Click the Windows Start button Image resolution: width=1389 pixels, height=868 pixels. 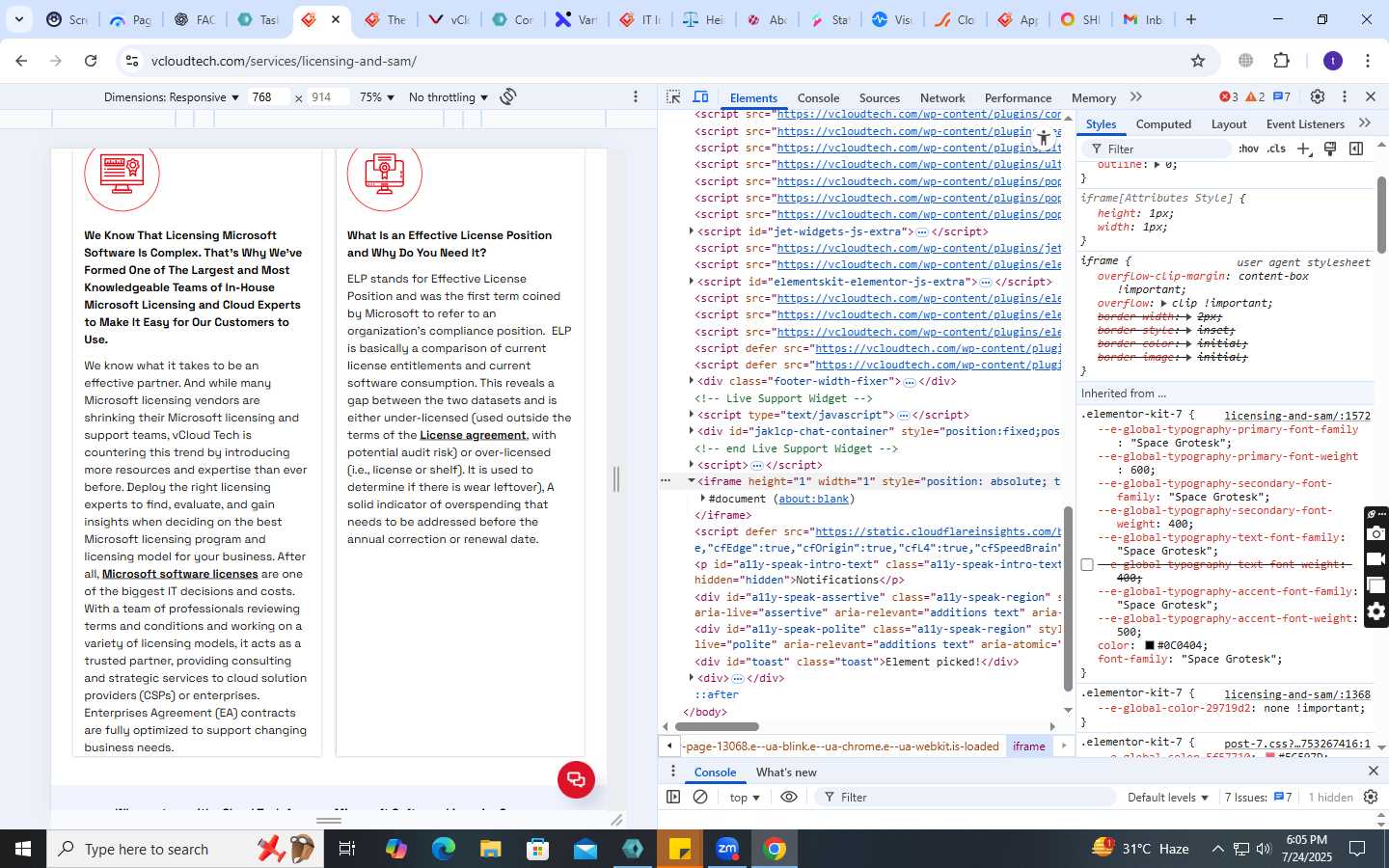pos(23,849)
